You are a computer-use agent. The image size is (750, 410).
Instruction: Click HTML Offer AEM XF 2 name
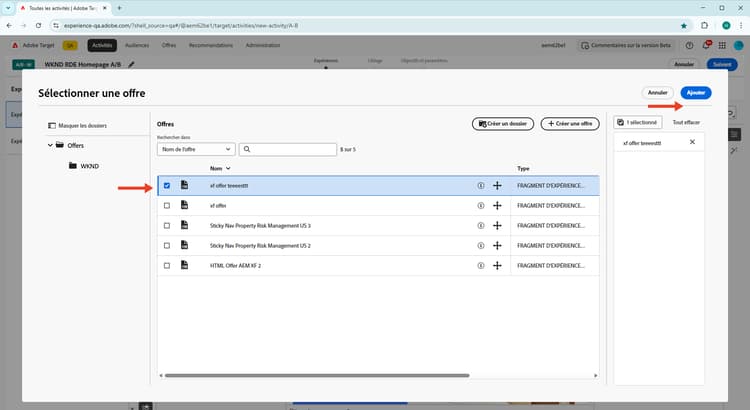[x=235, y=266]
